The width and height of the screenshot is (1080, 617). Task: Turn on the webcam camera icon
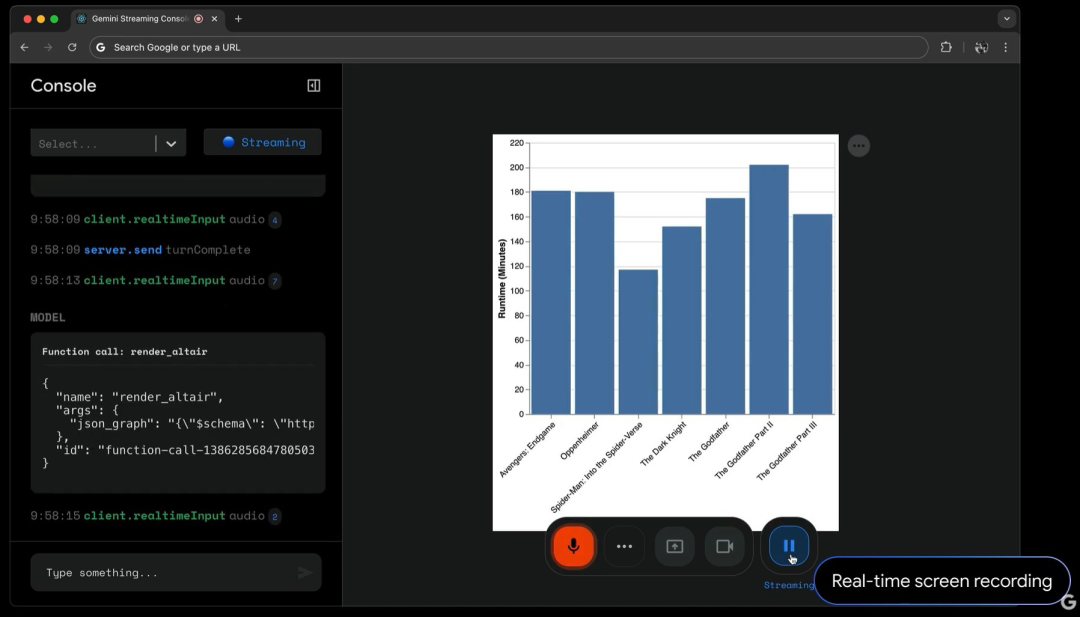click(x=725, y=546)
